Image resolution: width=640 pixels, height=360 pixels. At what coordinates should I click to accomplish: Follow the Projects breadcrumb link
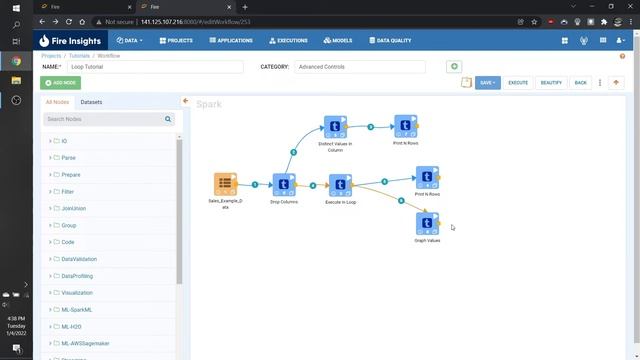(x=51, y=56)
